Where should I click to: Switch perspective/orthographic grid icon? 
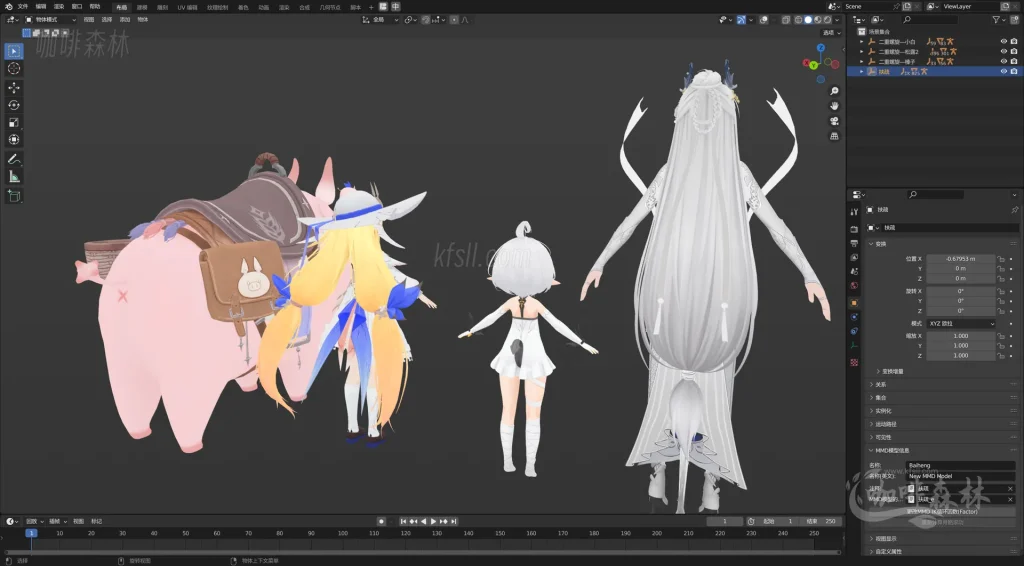(834, 136)
